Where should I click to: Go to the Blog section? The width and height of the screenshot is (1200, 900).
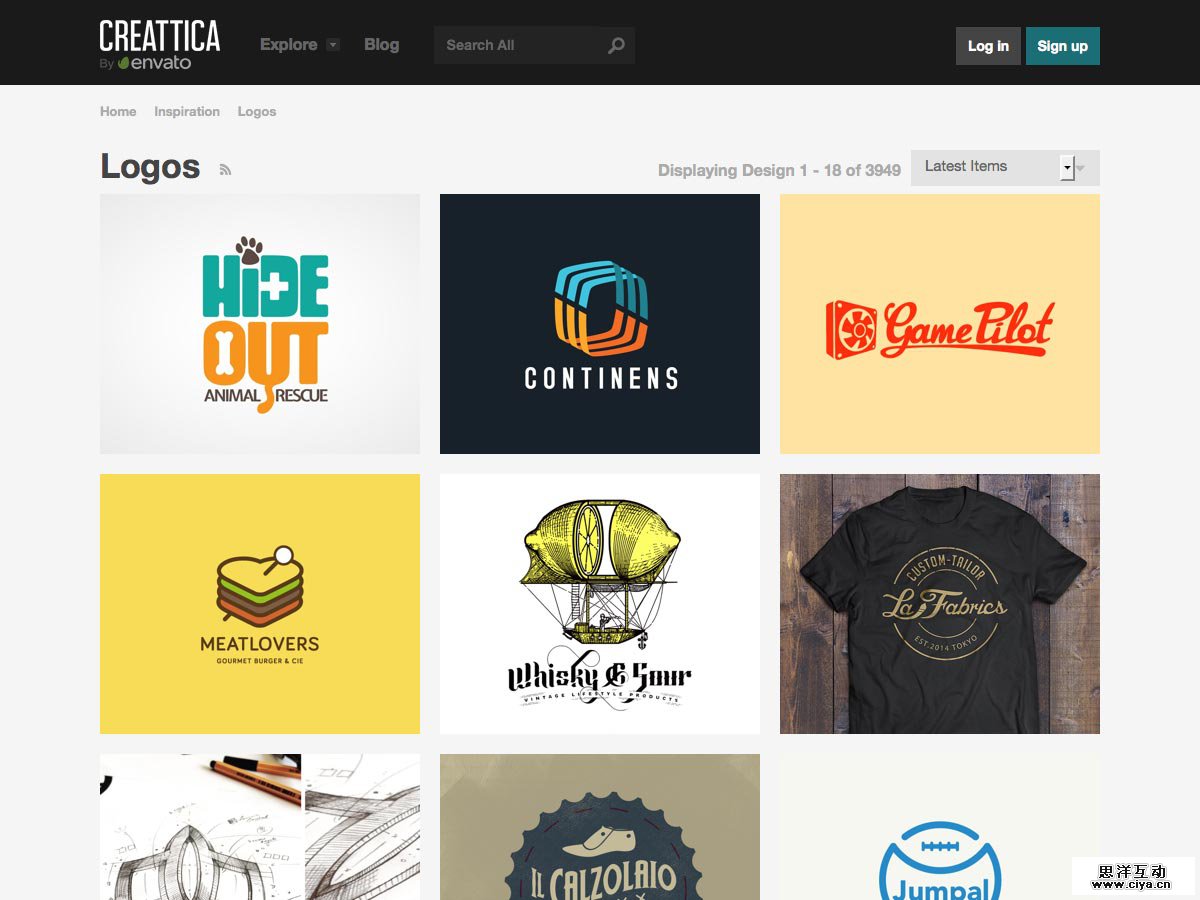pyautogui.click(x=381, y=45)
